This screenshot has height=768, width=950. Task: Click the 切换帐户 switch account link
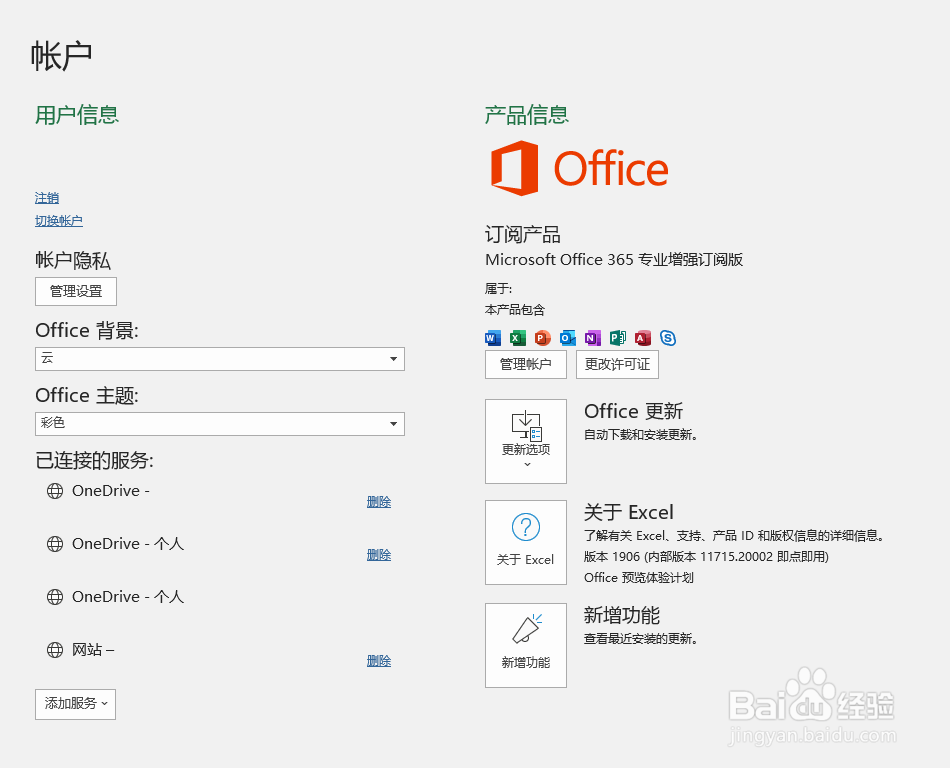point(59,221)
